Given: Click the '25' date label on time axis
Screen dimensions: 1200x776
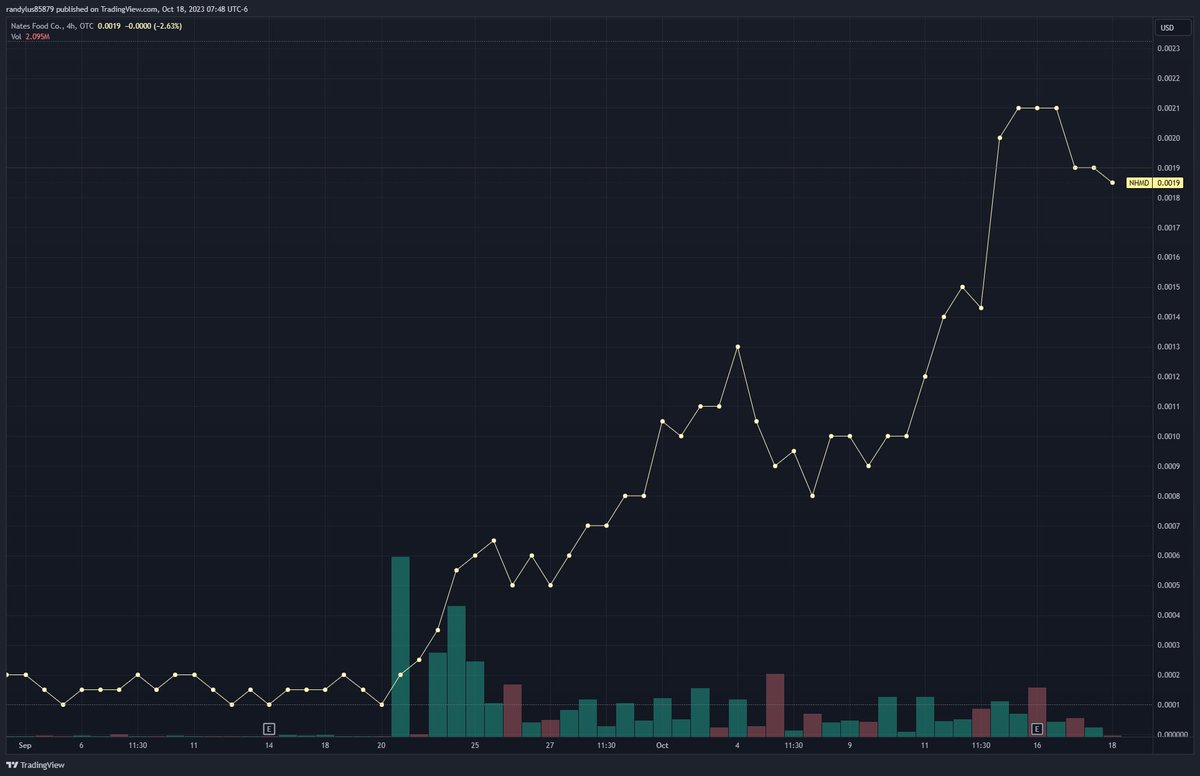Looking at the screenshot, I should [475, 745].
